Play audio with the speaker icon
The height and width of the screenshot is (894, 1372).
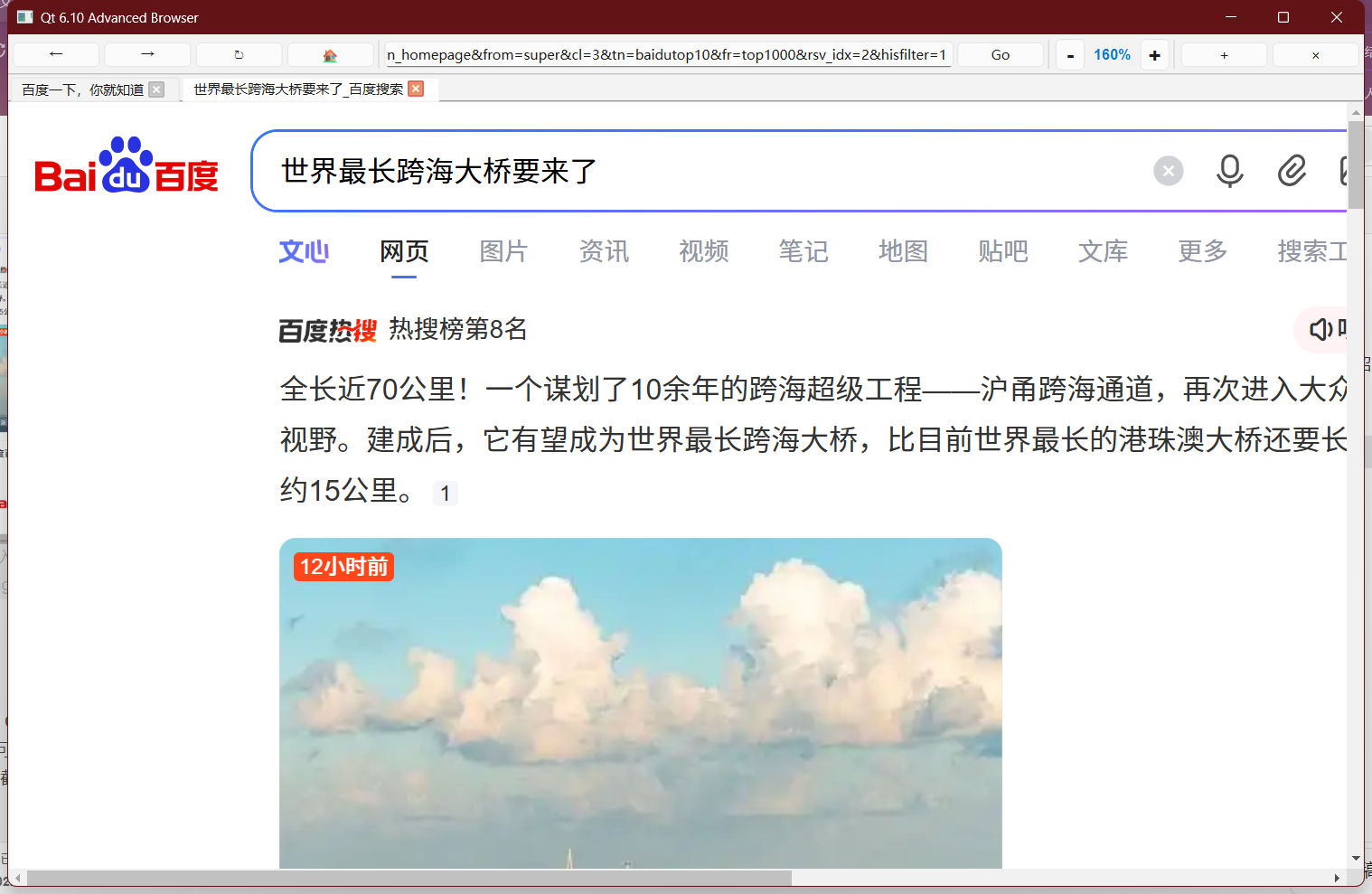tap(1320, 329)
